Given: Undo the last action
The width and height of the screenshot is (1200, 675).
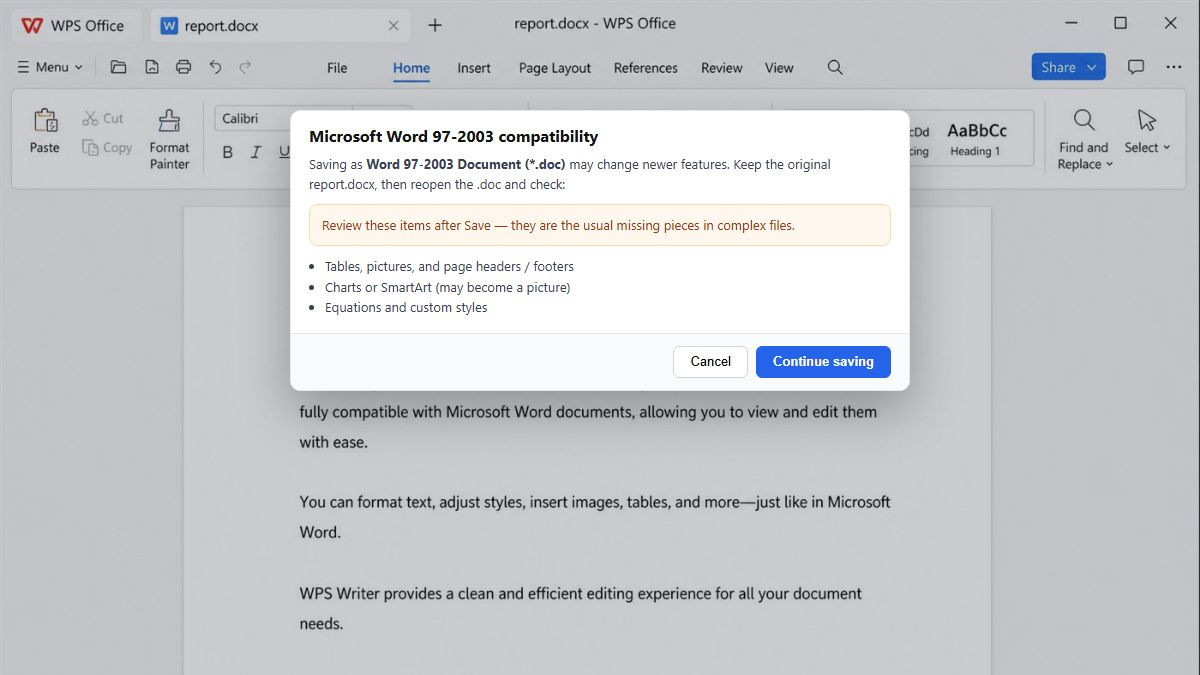Looking at the screenshot, I should pos(215,67).
